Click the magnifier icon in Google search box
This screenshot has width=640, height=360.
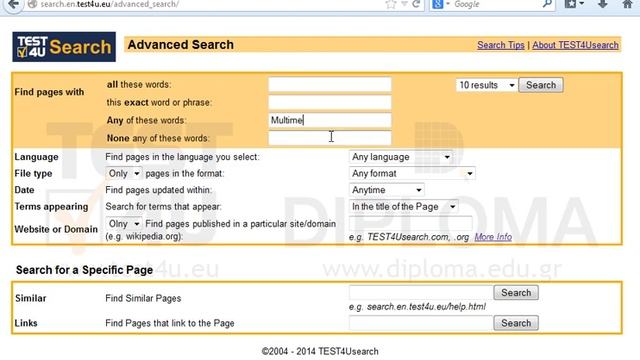tap(547, 4)
